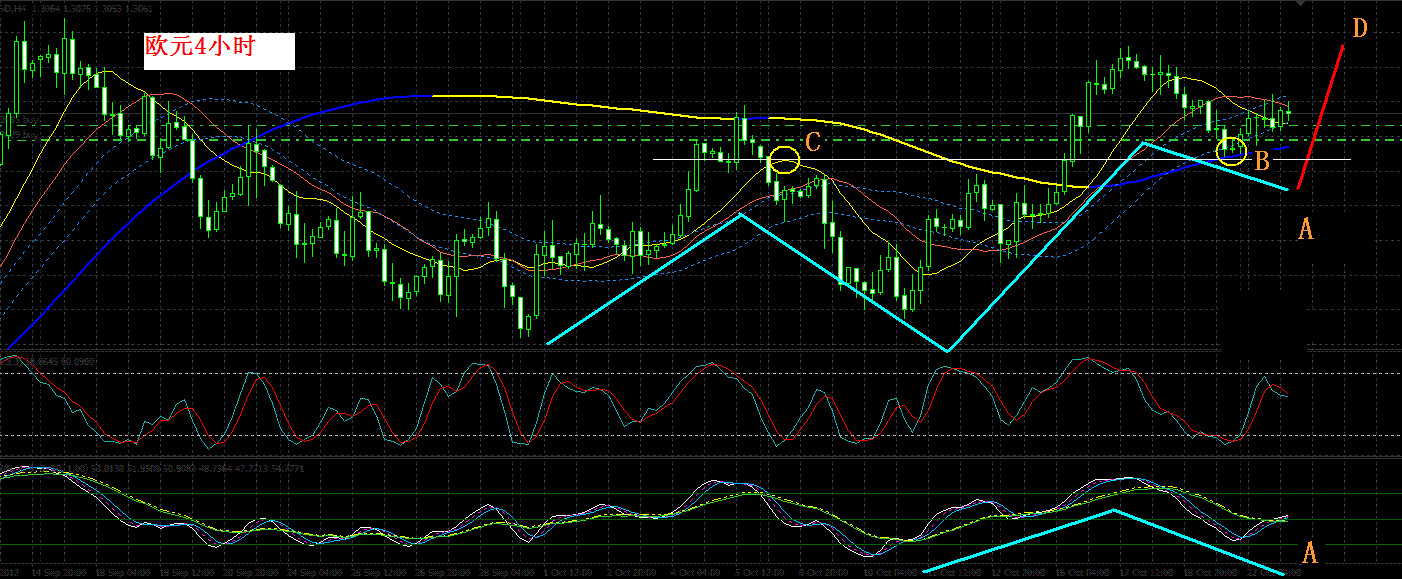1402x579 pixels.
Task: Click the '26 Sep 20:00' time axis label
Action: coord(443,572)
